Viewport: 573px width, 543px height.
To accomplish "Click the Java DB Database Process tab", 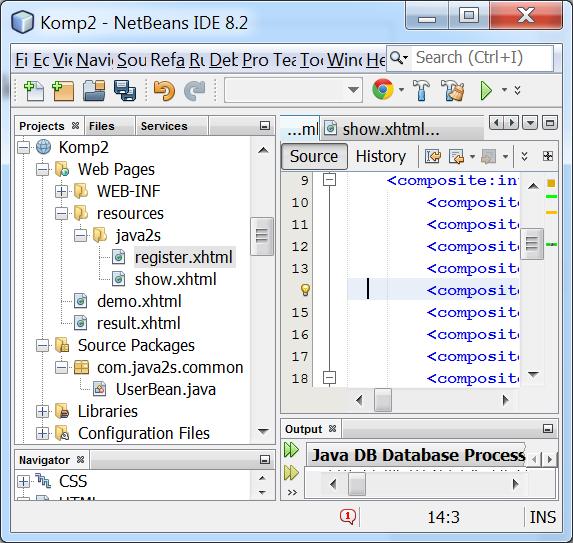I will point(418,455).
